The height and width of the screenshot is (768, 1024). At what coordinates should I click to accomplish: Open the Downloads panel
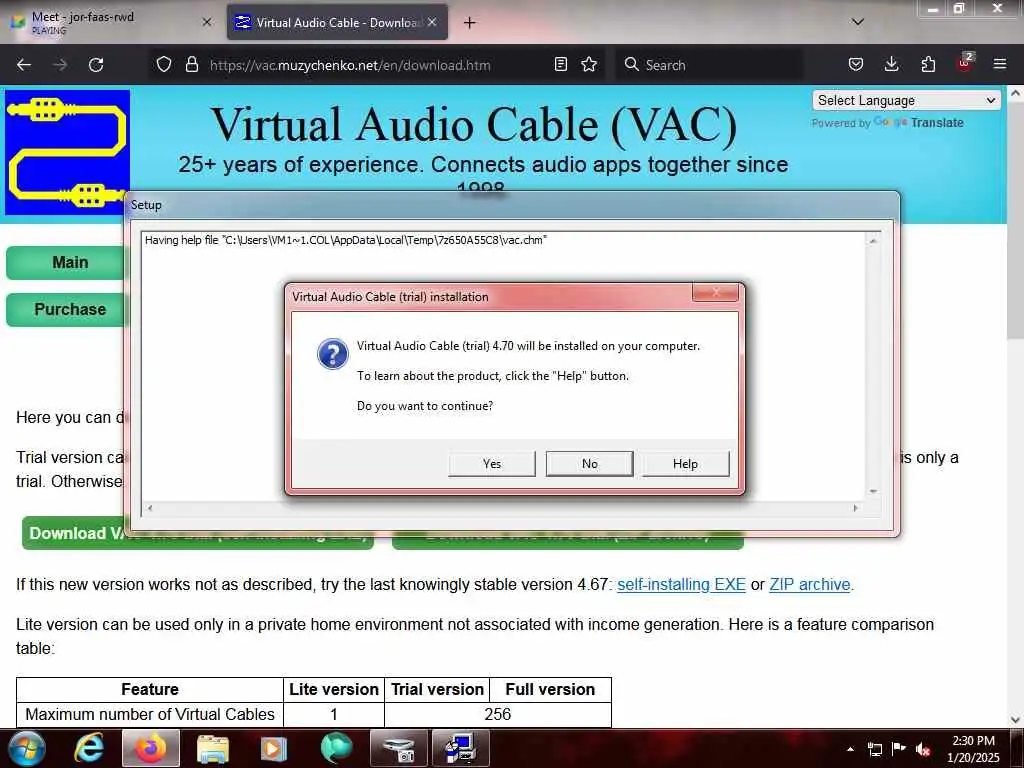coord(891,65)
